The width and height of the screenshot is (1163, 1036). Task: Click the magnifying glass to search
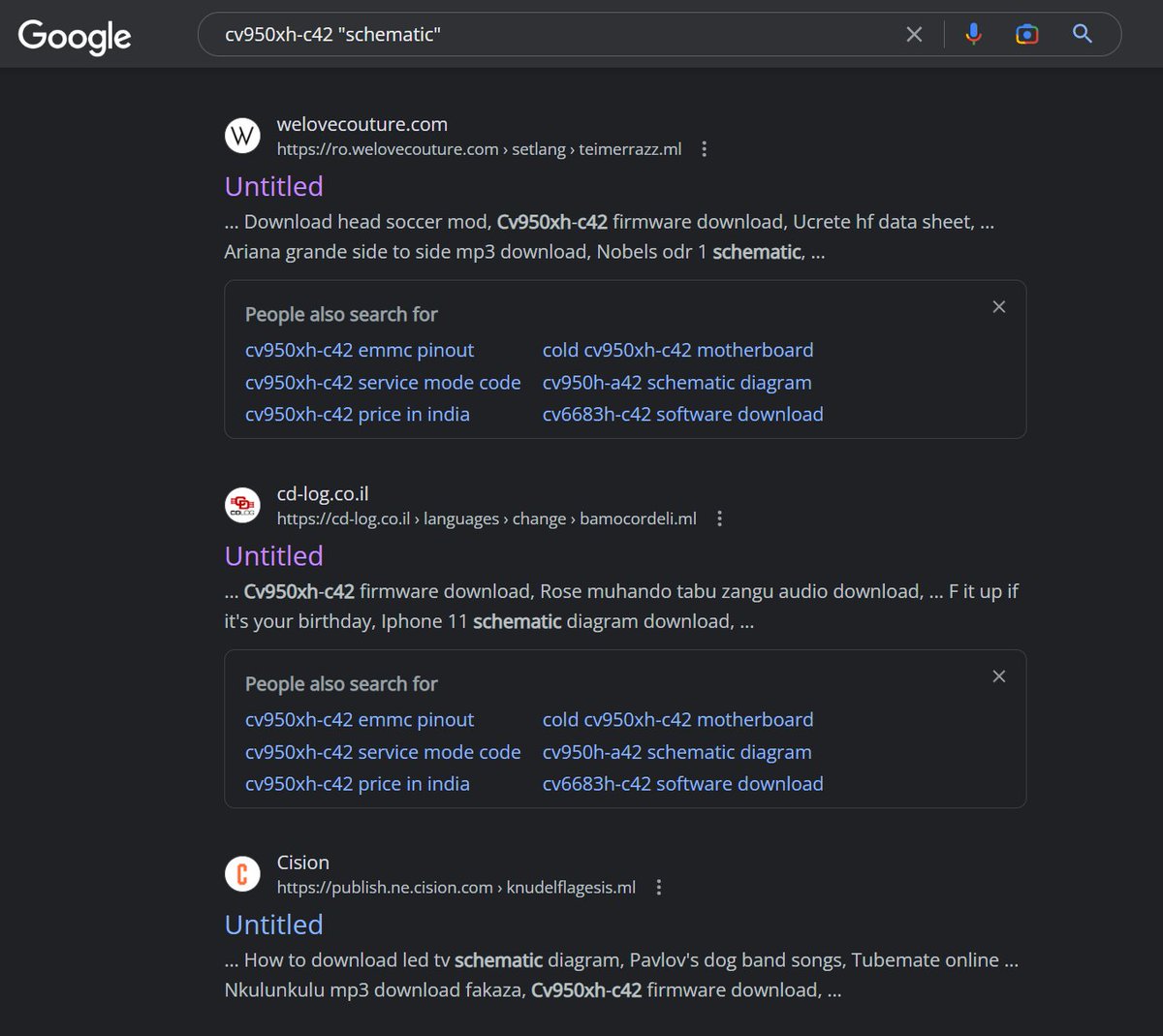click(x=1082, y=34)
